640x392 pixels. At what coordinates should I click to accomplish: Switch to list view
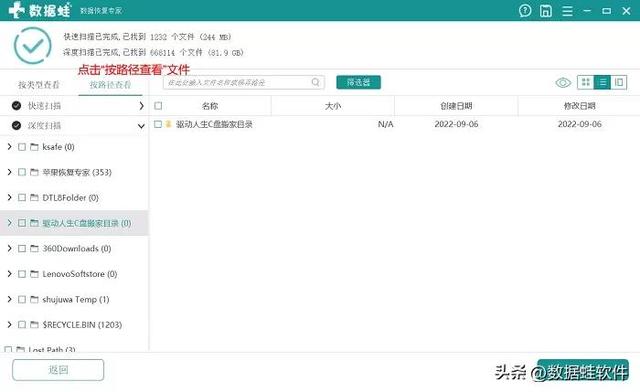tap(602, 82)
